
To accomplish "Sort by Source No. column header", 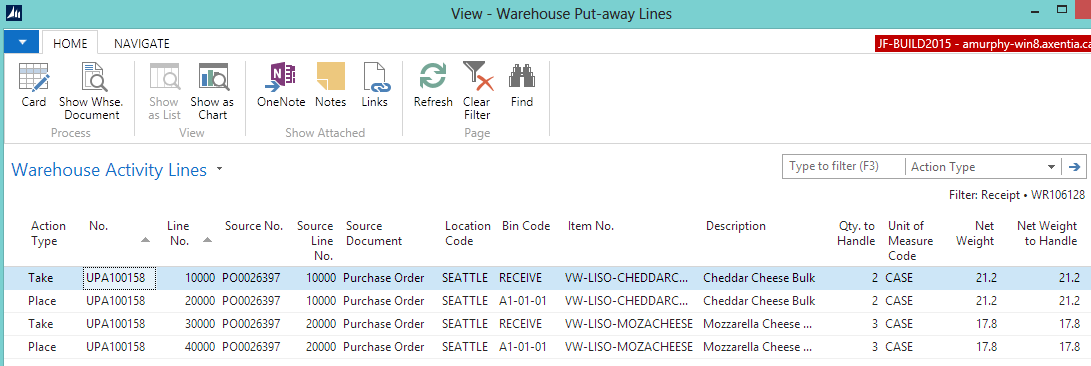I will [254, 226].
